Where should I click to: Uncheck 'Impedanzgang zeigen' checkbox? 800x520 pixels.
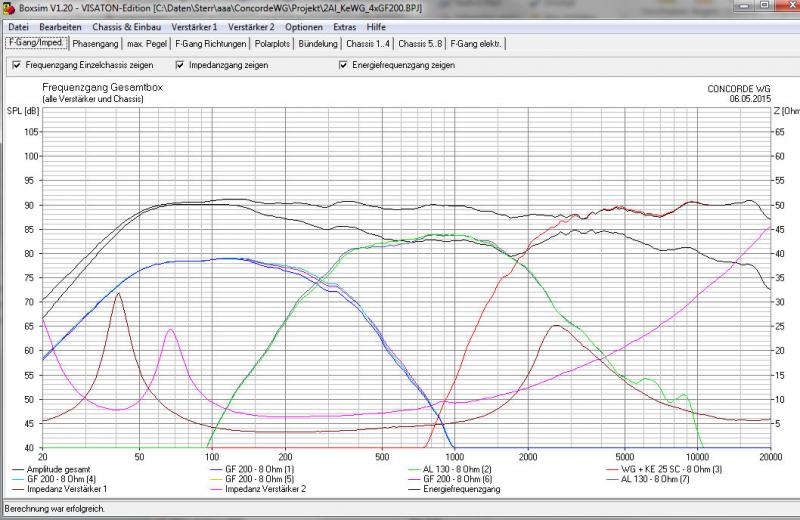(180, 65)
